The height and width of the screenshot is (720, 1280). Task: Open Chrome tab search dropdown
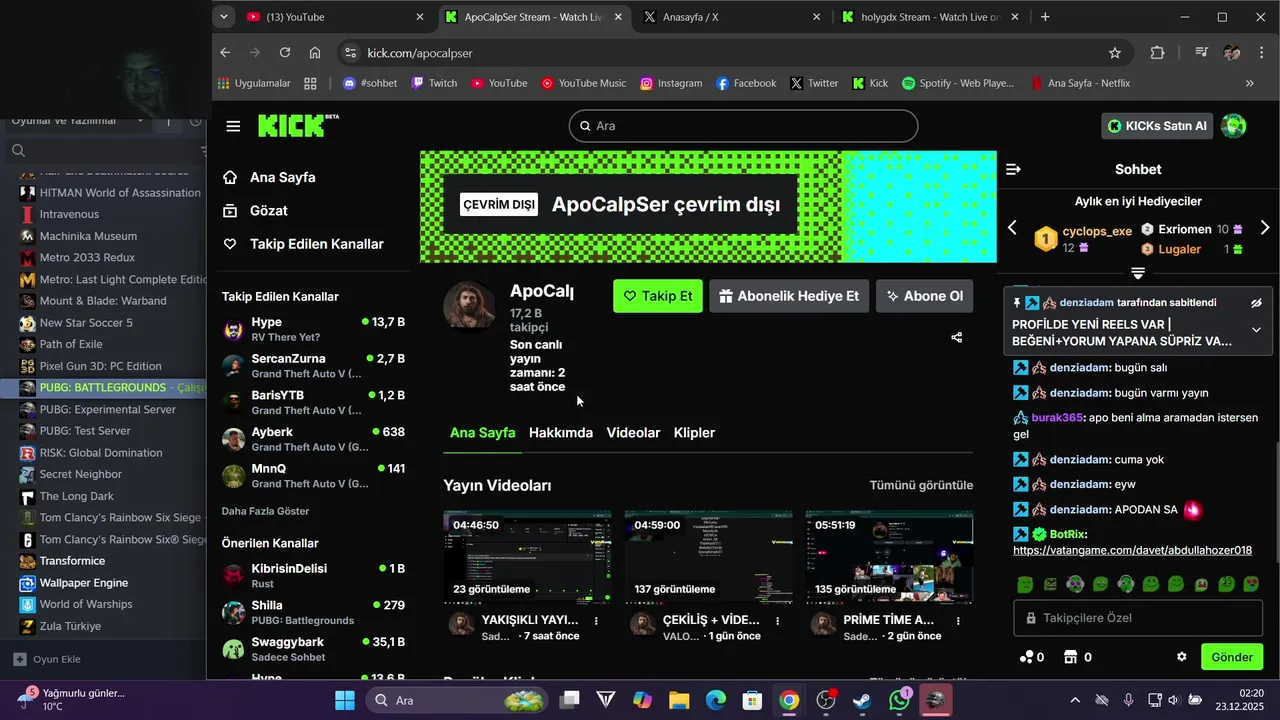point(224,17)
